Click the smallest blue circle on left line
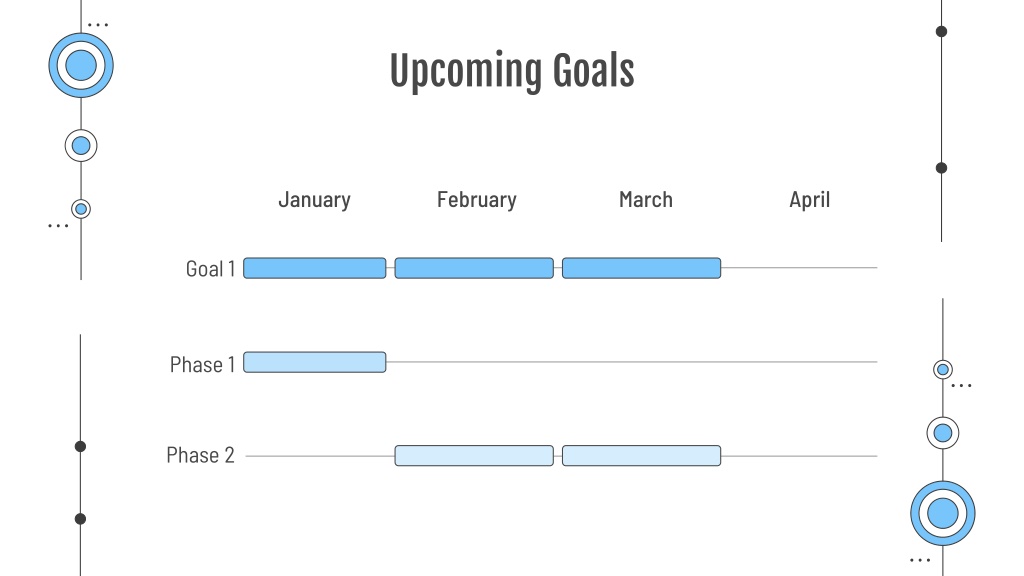1024x576 pixels. point(81,209)
